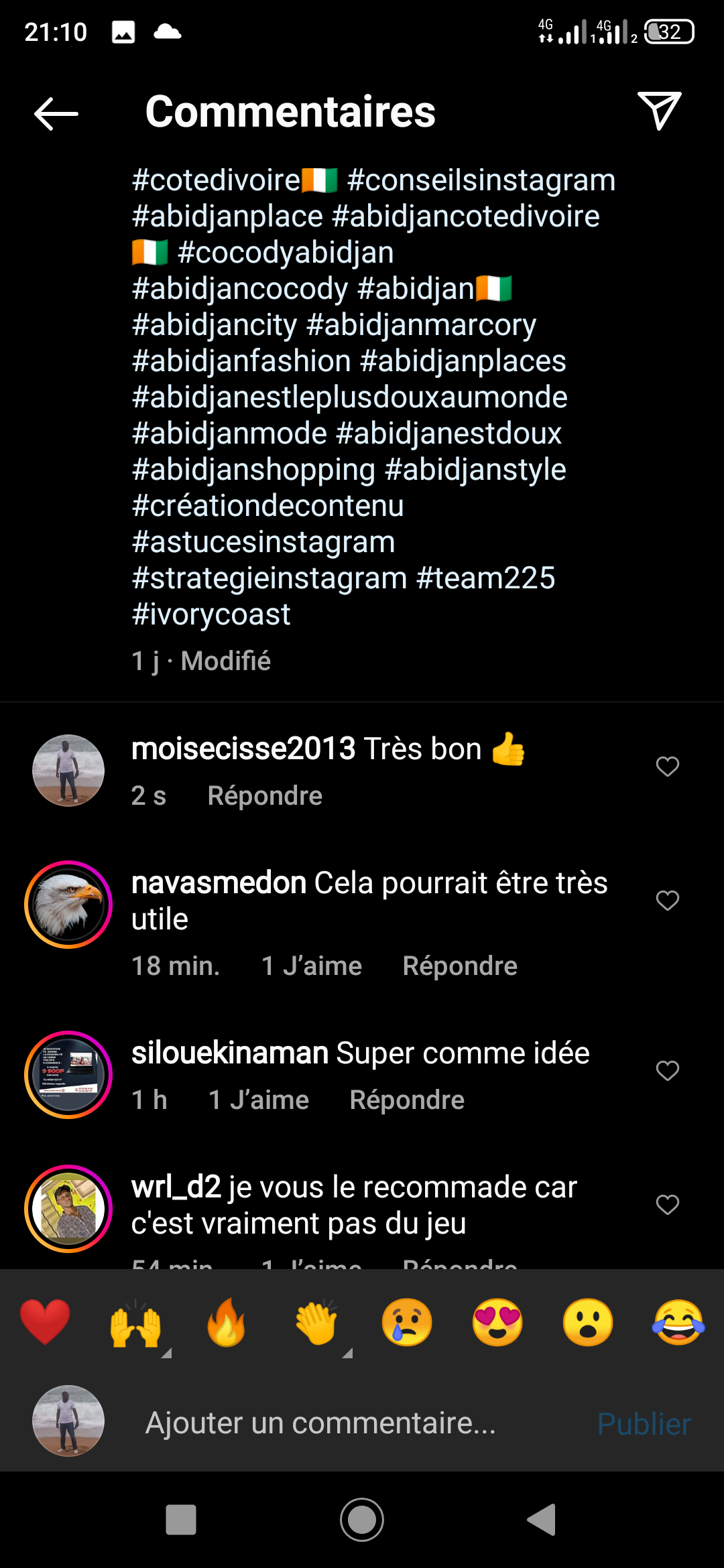Tap Répondre under silouekinaman's comment
Viewport: 724px width, 1568px height.
[x=407, y=1100]
